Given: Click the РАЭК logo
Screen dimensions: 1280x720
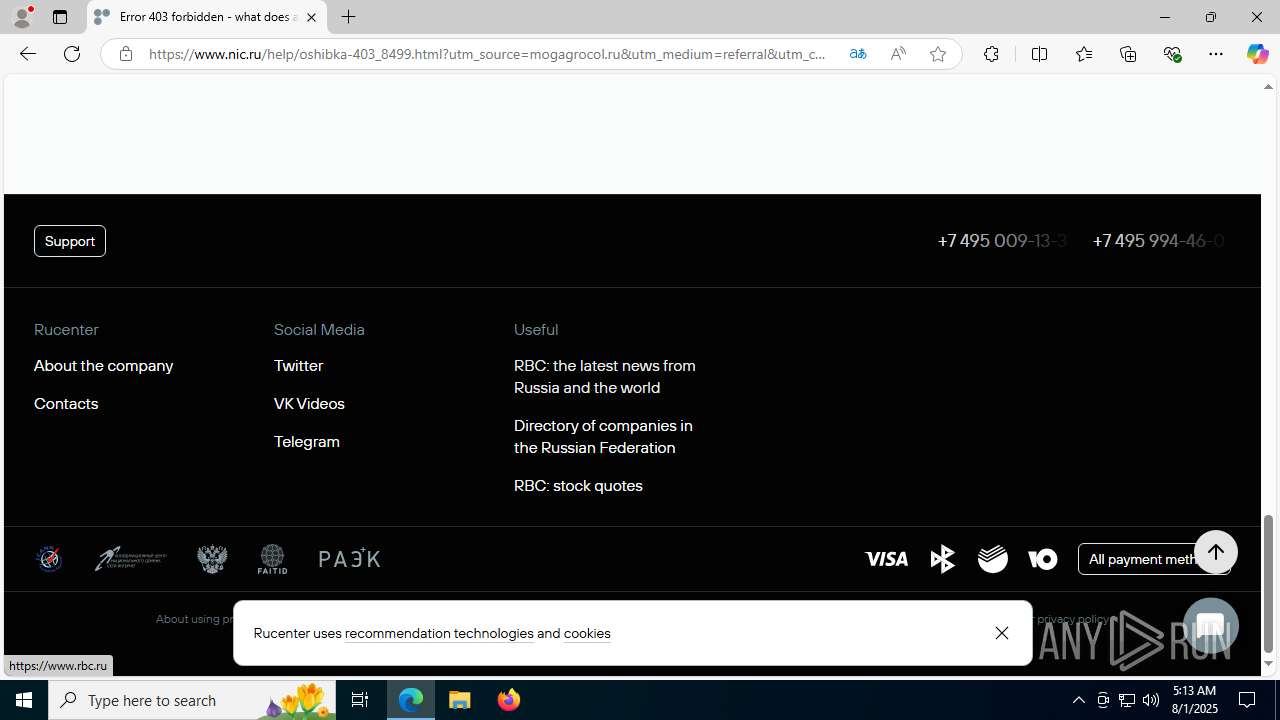Looking at the screenshot, I should (350, 559).
